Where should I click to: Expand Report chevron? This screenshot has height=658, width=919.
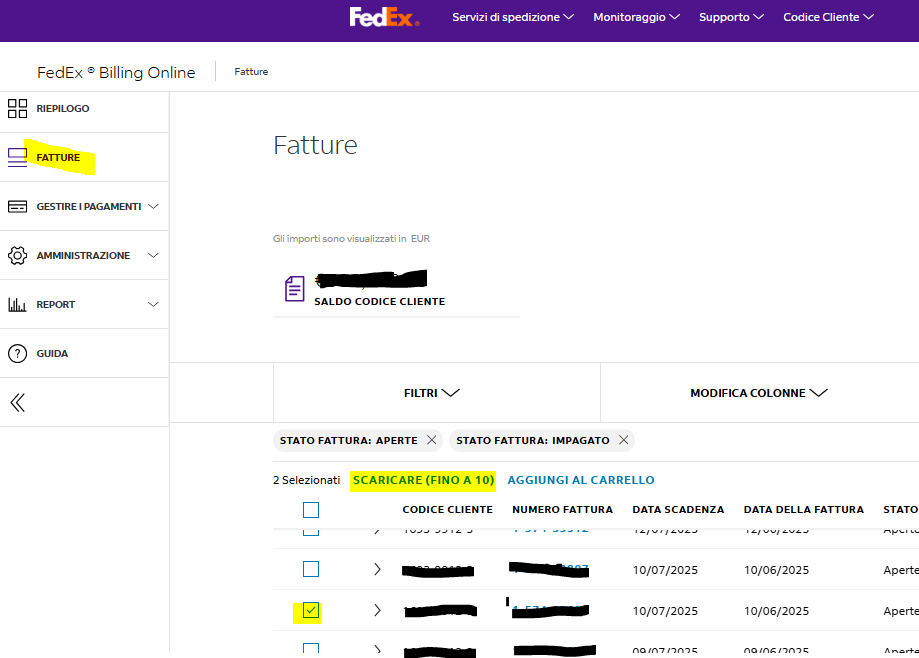point(154,304)
